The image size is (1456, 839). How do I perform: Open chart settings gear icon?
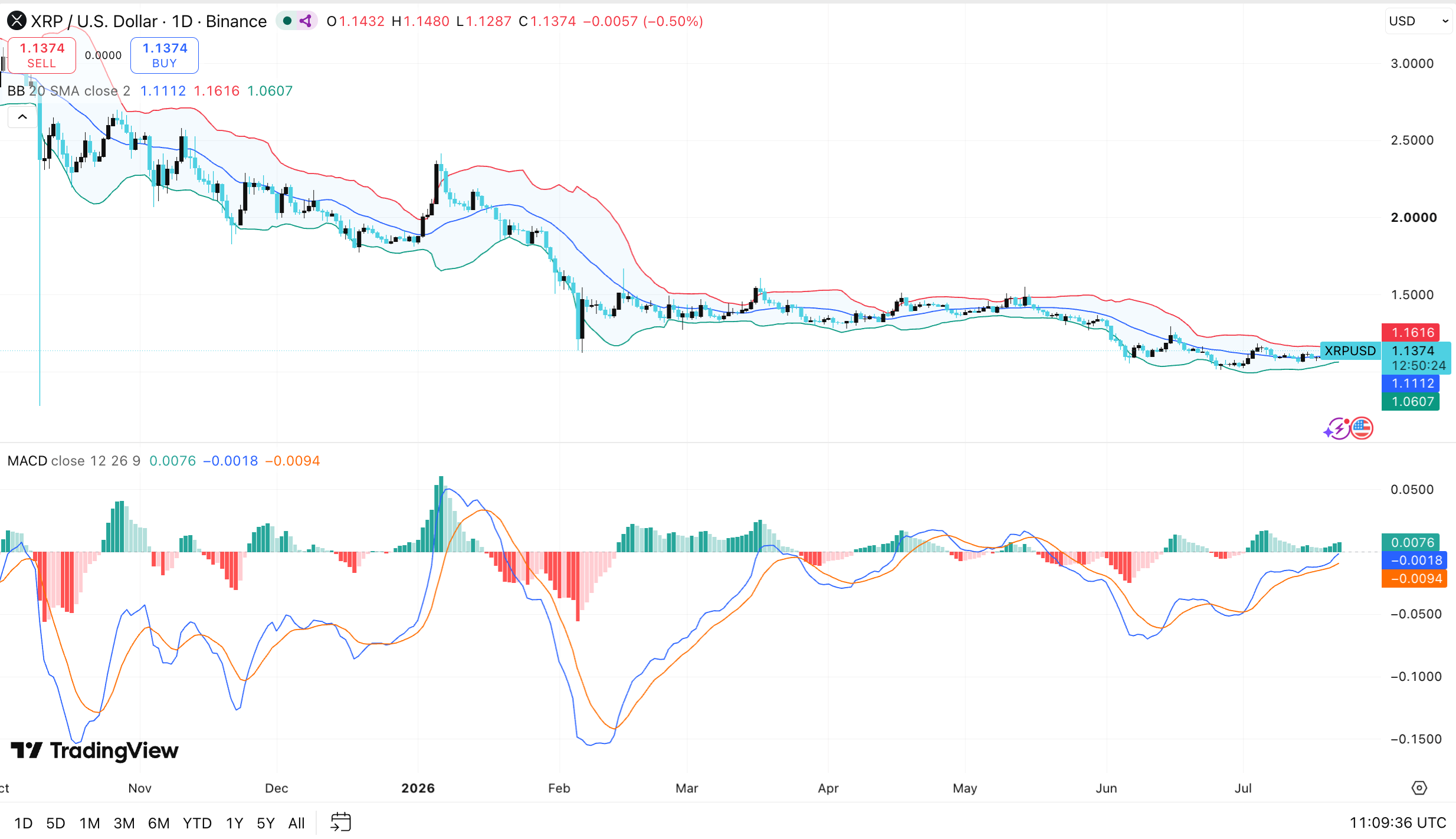1419,788
